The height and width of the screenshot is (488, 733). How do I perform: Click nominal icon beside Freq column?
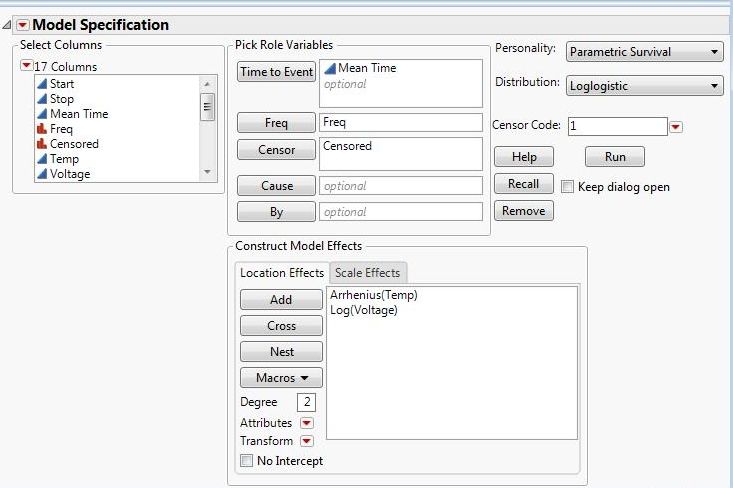click(x=42, y=129)
